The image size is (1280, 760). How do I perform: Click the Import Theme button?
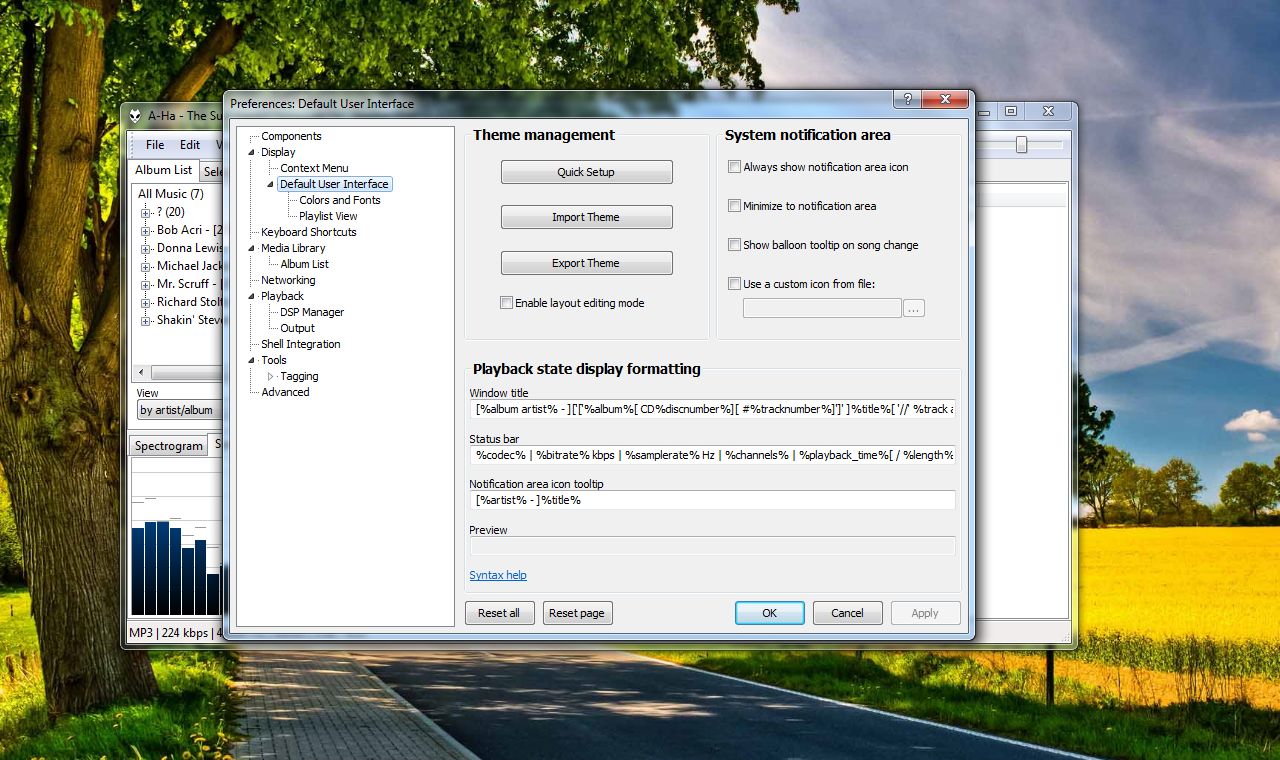click(586, 217)
